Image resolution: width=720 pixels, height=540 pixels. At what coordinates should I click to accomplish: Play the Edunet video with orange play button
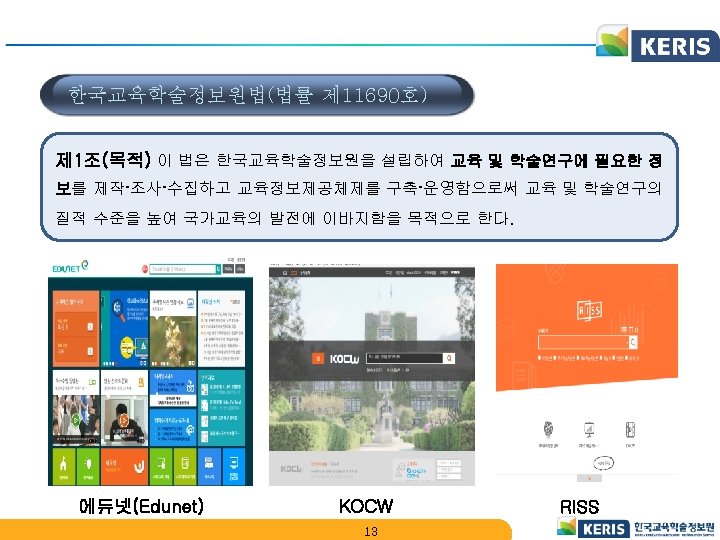click(x=123, y=420)
